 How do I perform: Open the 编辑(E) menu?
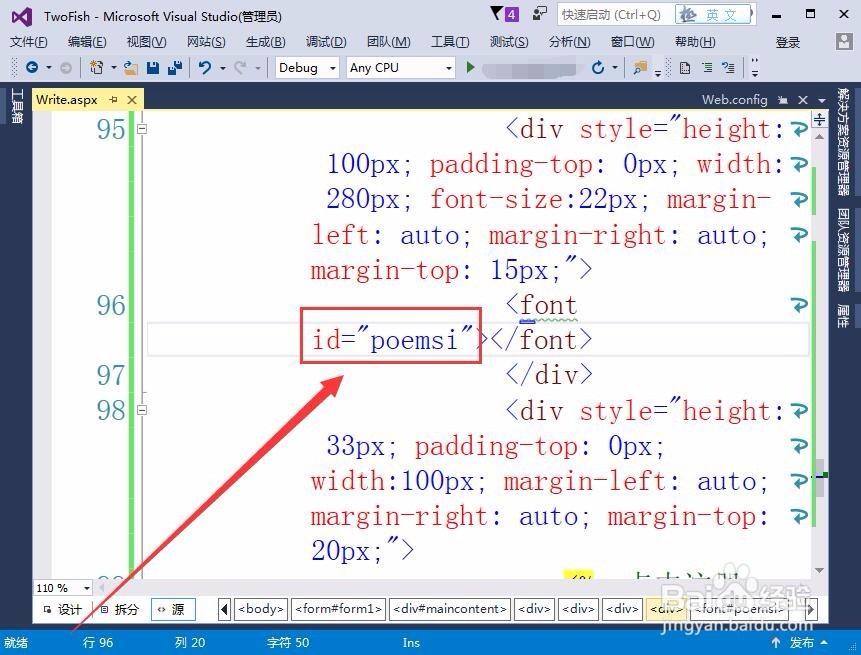(x=87, y=42)
